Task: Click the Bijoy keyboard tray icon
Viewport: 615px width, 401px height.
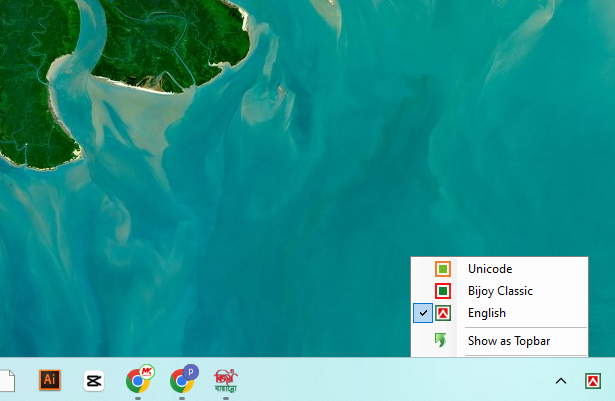Action: pyautogui.click(x=593, y=381)
